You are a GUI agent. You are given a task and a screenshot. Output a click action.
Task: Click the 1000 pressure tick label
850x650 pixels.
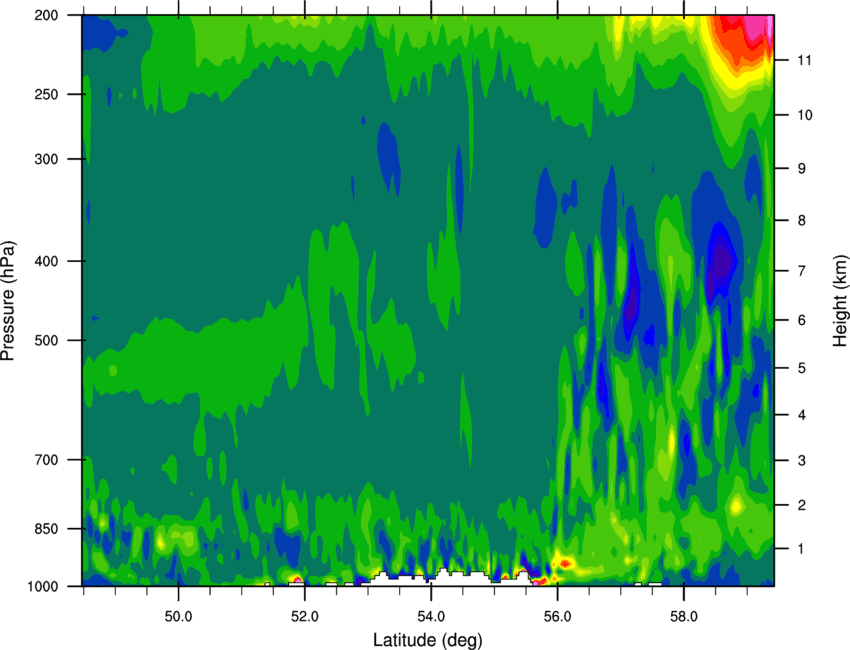tap(43, 586)
